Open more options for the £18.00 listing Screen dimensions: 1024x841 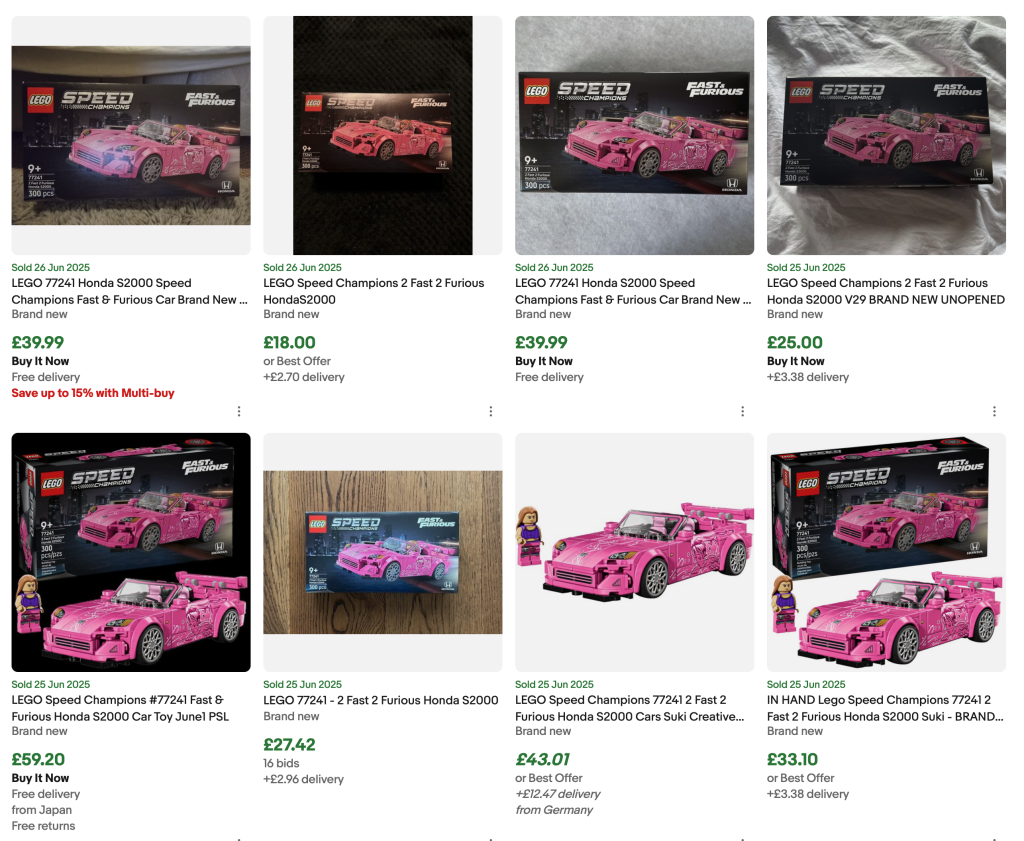491,411
